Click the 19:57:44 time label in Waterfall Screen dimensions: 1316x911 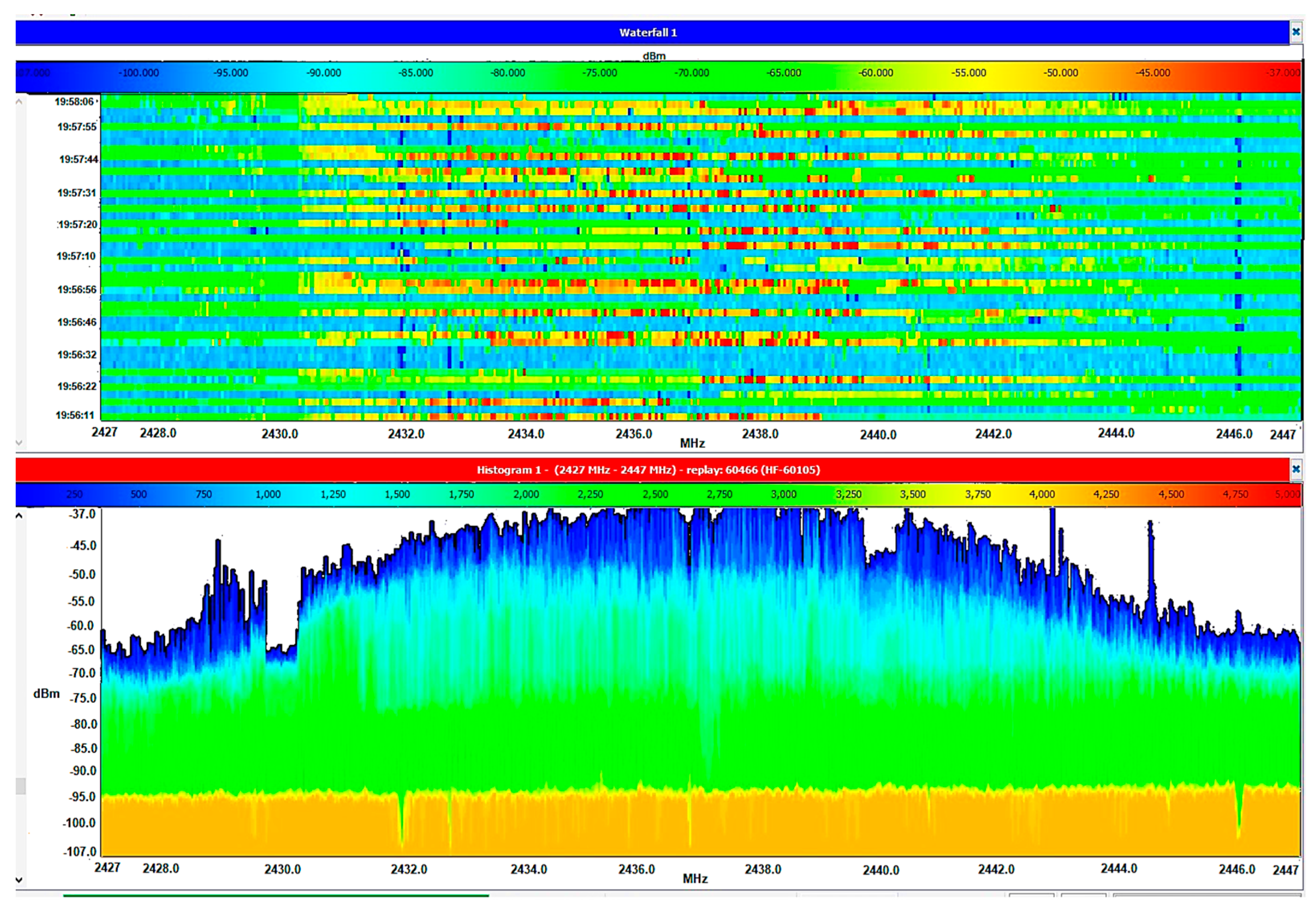click(x=78, y=159)
